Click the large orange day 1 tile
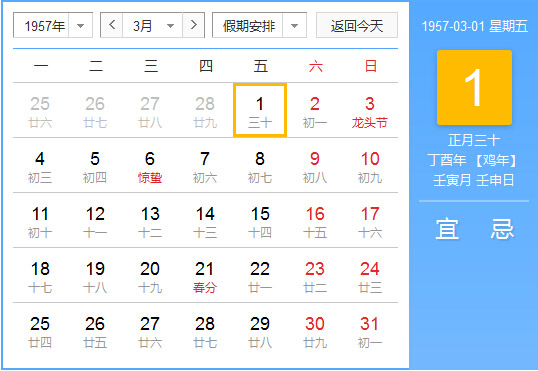Image resolution: width=538 pixels, height=371 pixels. pos(474,88)
